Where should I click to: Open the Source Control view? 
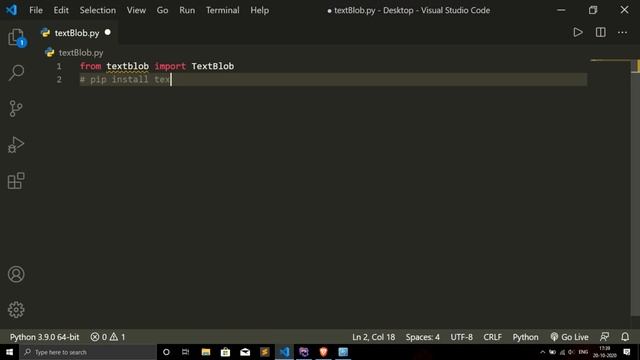(x=16, y=109)
